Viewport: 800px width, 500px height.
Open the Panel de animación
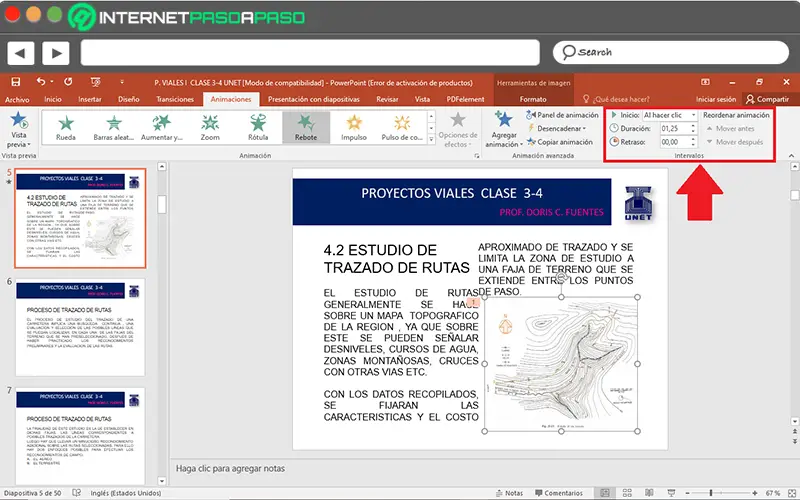pos(562,115)
